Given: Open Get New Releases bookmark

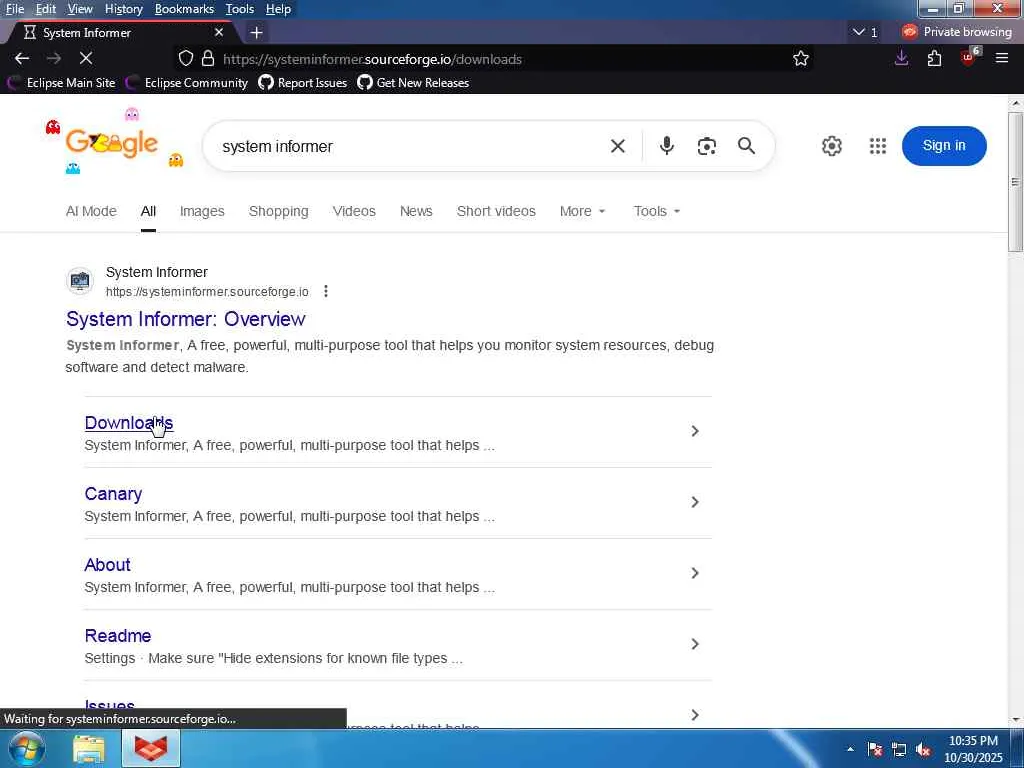Looking at the screenshot, I should tap(413, 82).
